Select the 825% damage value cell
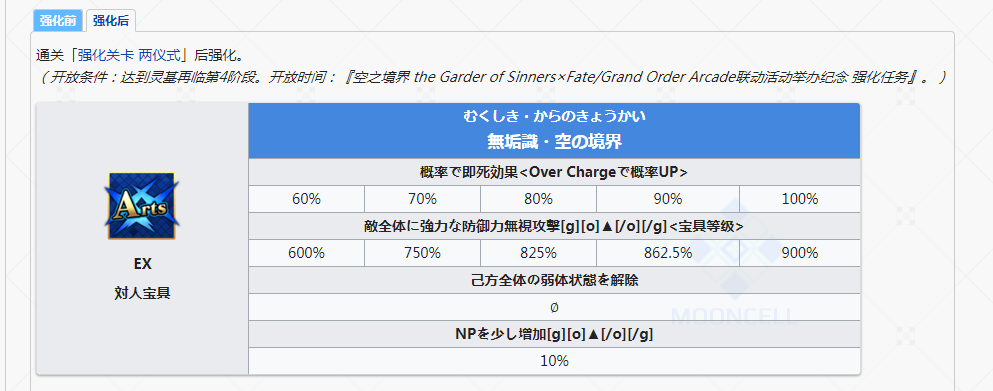Image resolution: width=993 pixels, height=391 pixels. pyautogui.click(x=538, y=253)
